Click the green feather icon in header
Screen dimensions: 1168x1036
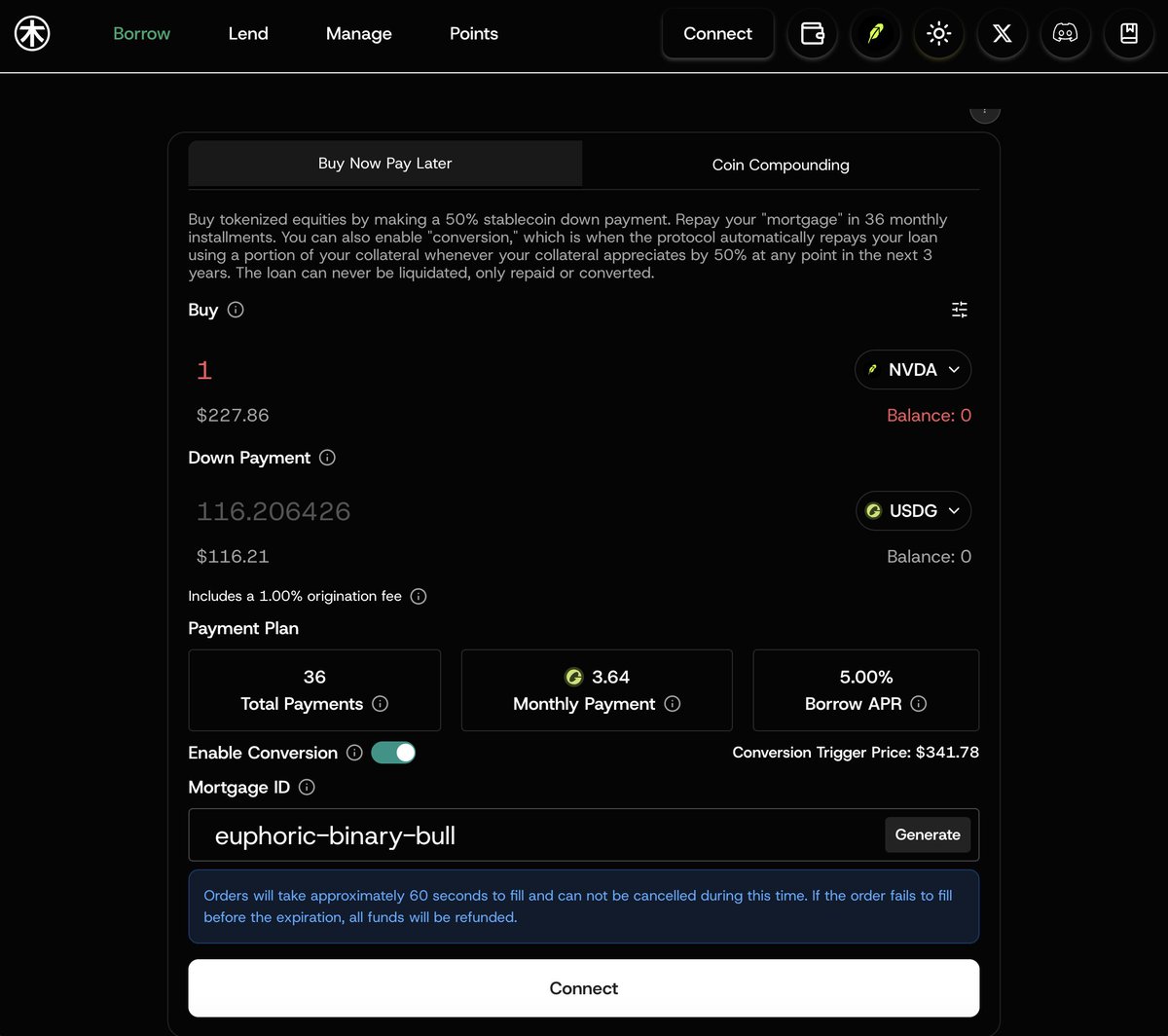[875, 34]
